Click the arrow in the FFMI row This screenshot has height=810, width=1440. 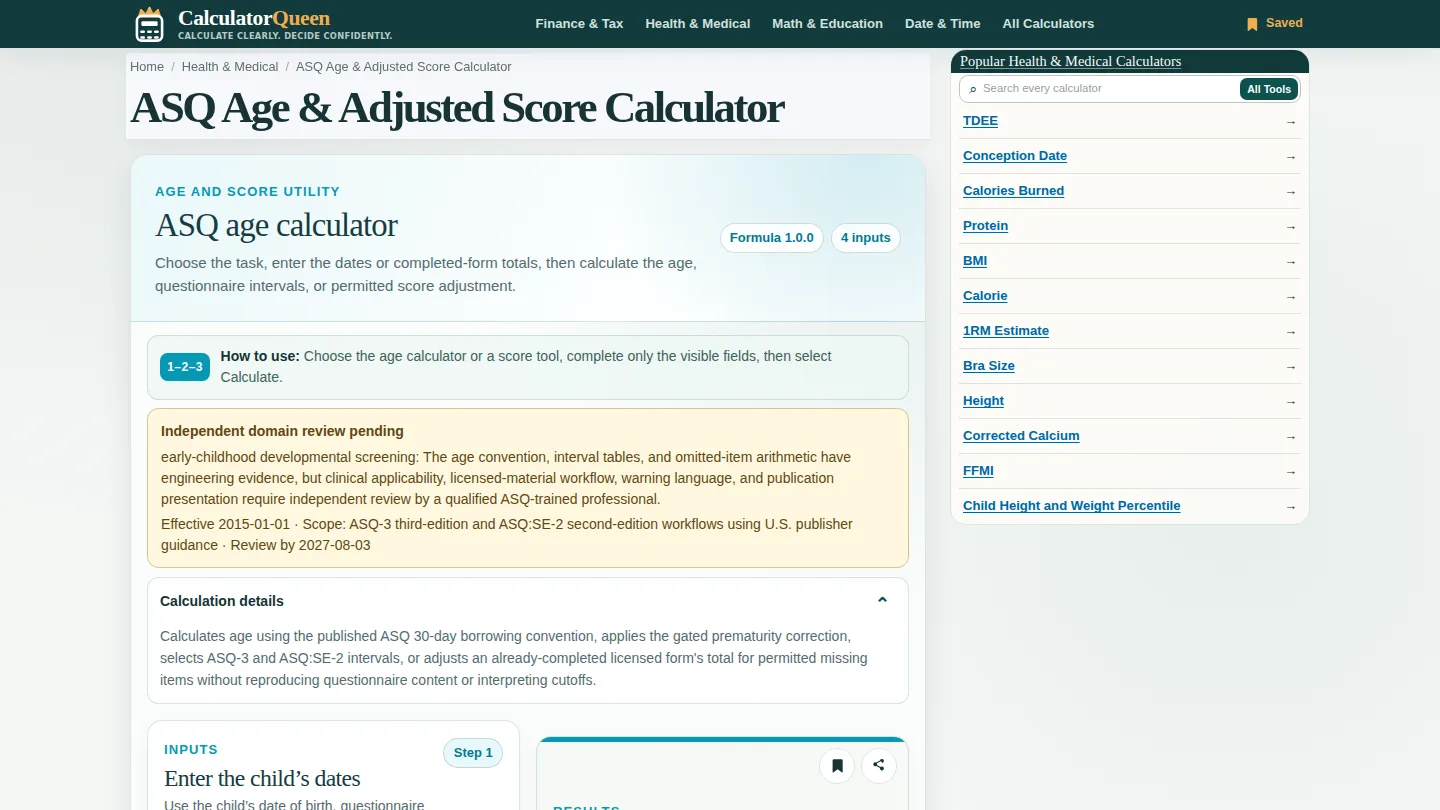click(x=1291, y=472)
